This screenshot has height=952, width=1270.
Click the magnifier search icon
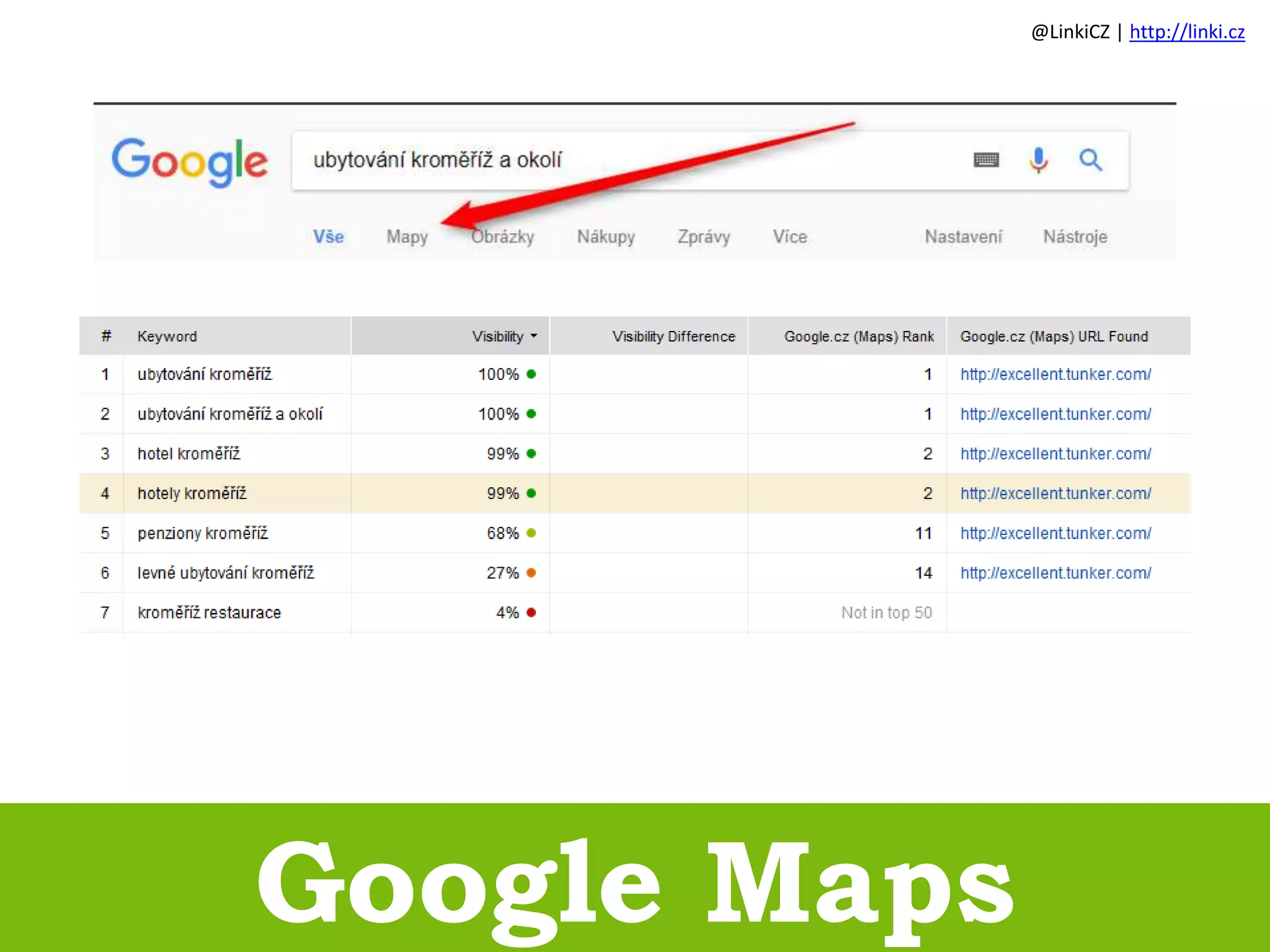[x=1091, y=160]
